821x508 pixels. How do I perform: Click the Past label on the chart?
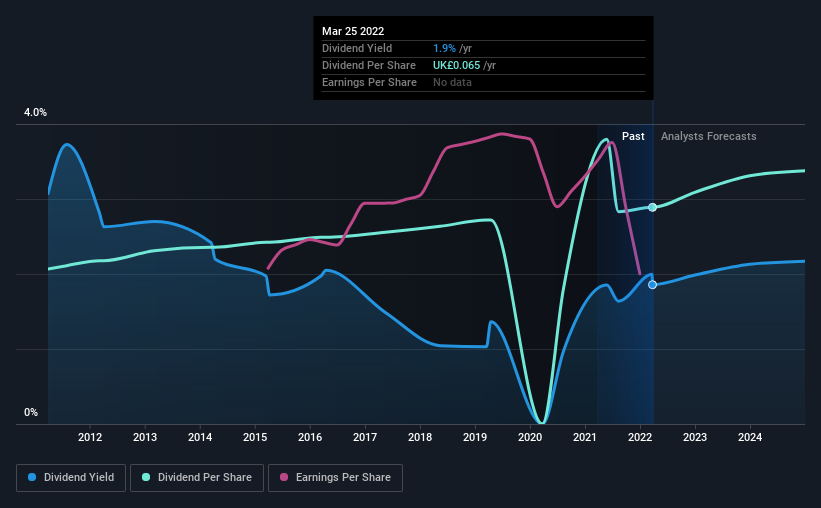click(x=633, y=136)
